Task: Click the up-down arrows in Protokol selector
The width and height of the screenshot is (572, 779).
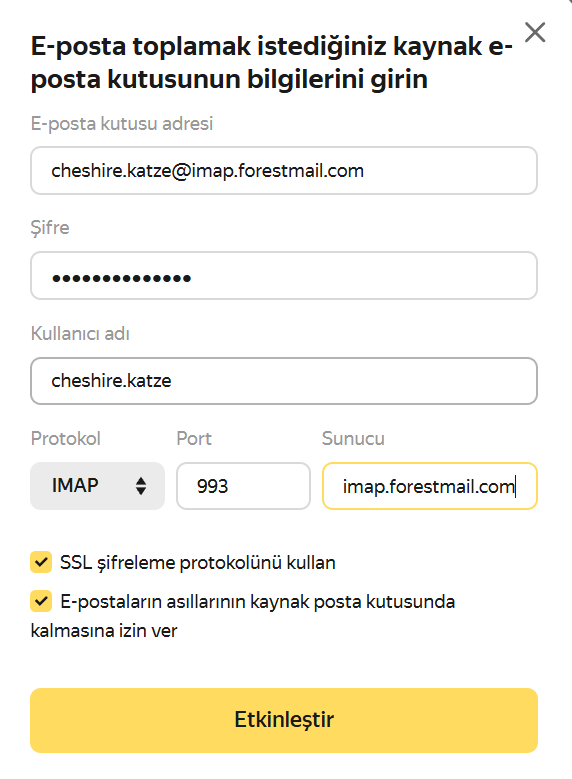Action: 141,486
